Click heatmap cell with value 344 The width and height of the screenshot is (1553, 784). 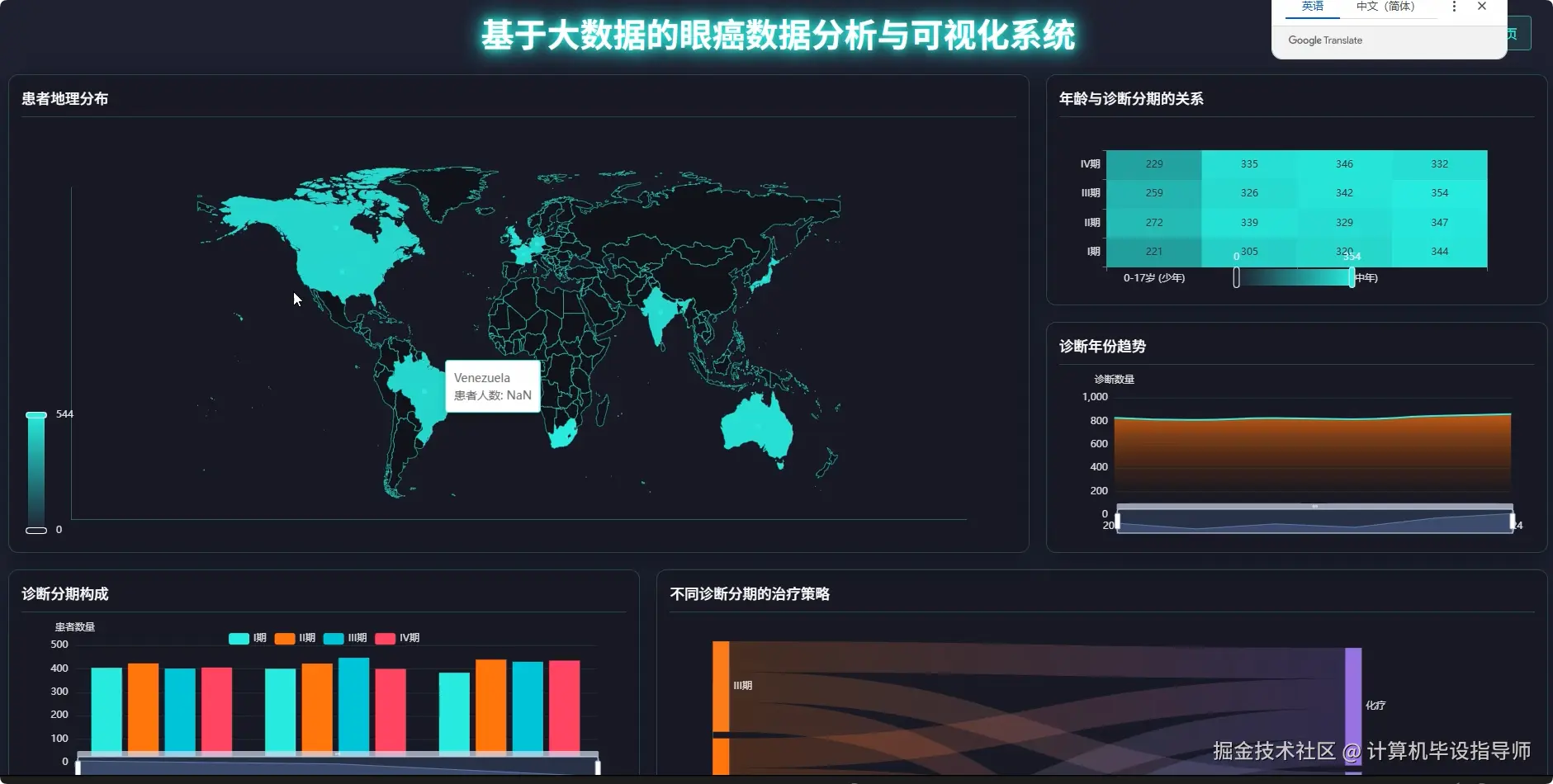click(1440, 252)
